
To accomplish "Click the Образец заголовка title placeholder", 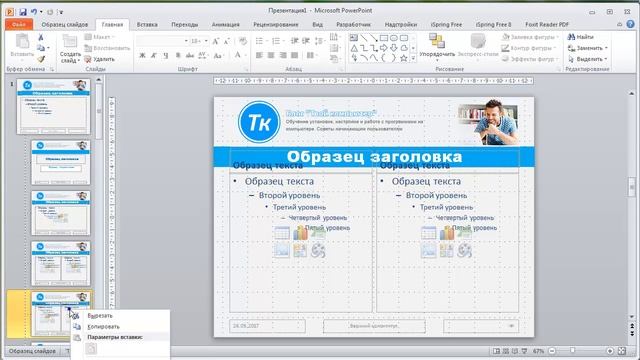I will pyautogui.click(x=374, y=157).
